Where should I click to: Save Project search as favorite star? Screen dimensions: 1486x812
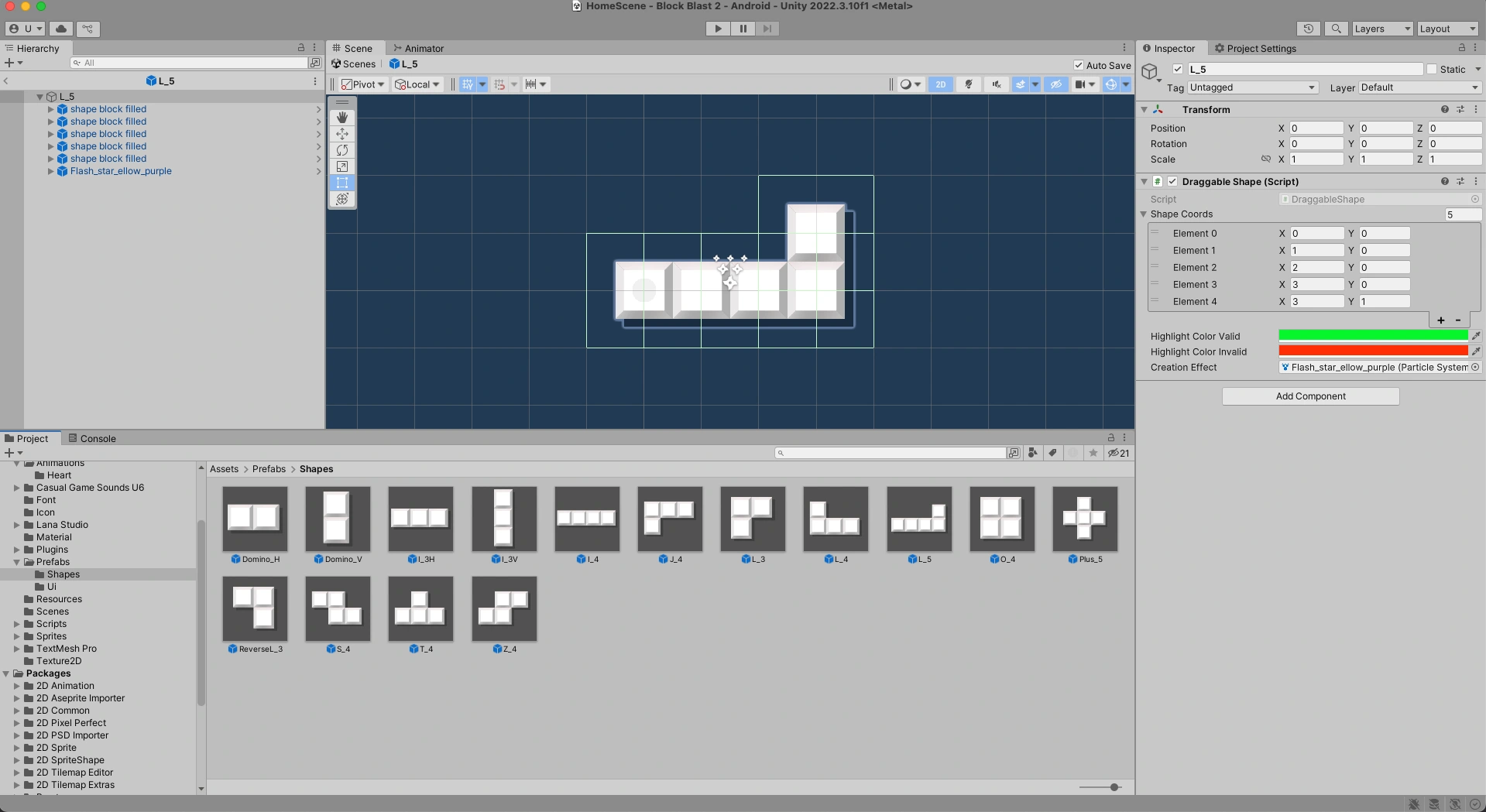pyautogui.click(x=1093, y=453)
